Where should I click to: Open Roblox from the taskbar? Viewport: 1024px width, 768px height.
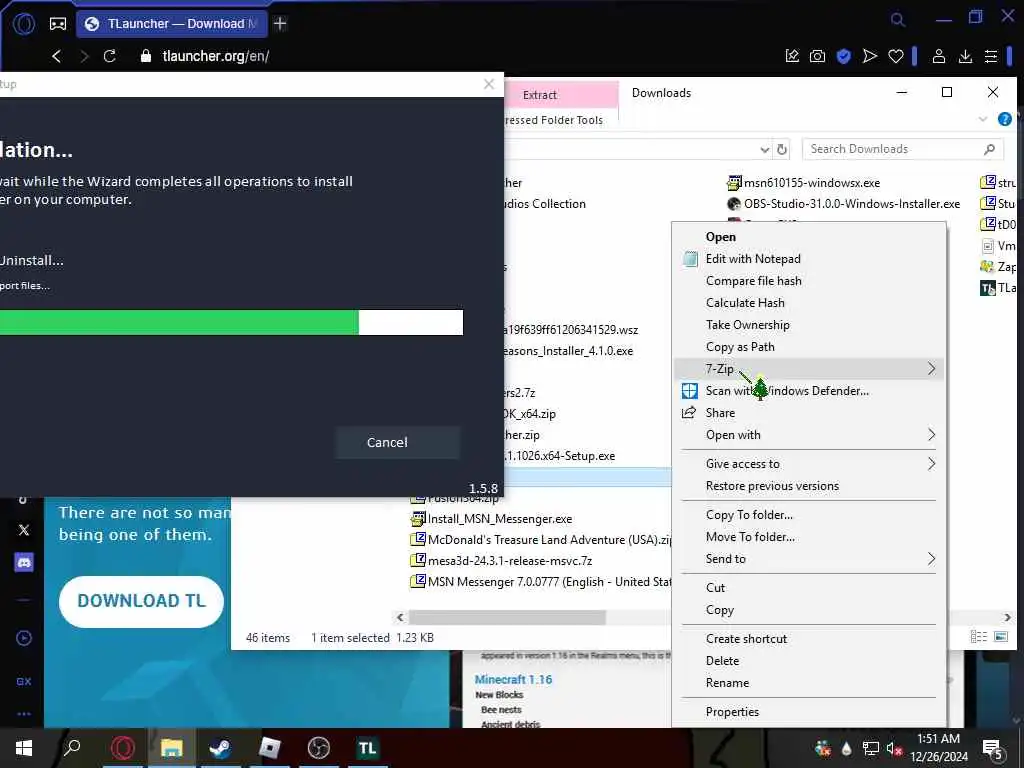point(269,748)
